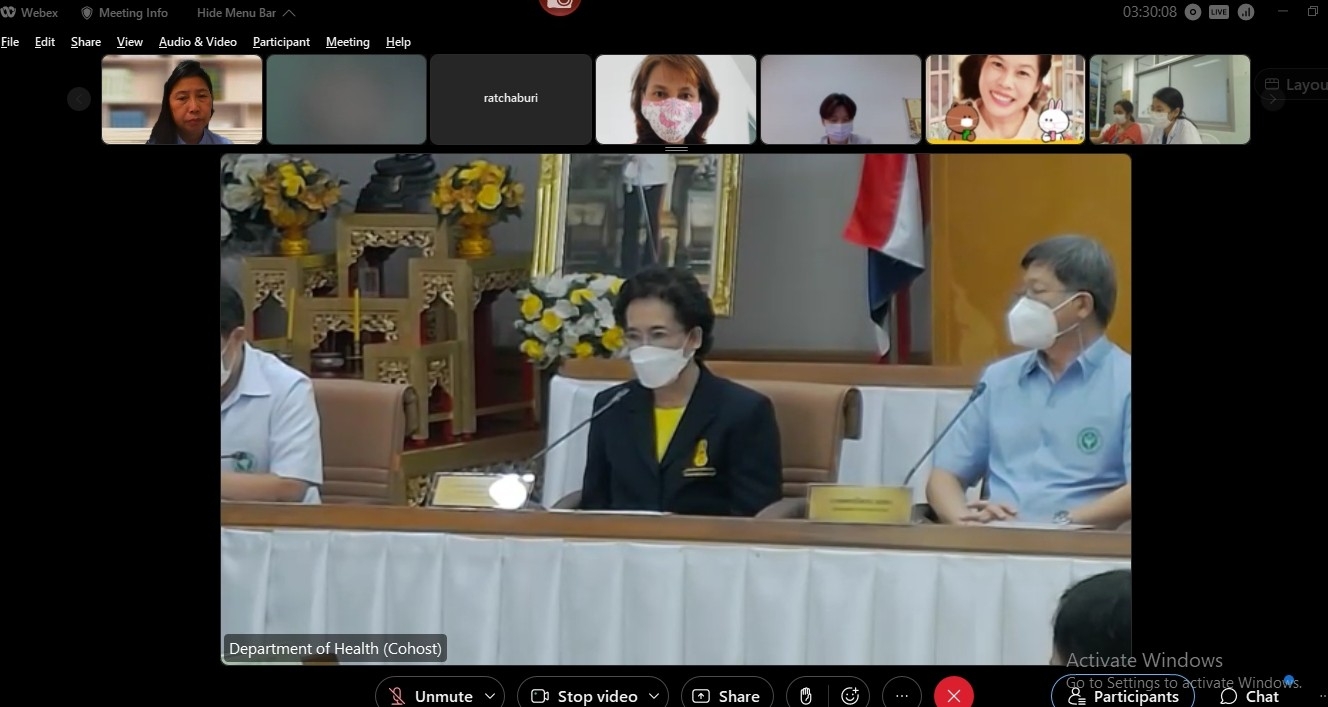Image resolution: width=1328 pixels, height=707 pixels.
Task: Click Meeting Info shield button
Action: [124, 13]
